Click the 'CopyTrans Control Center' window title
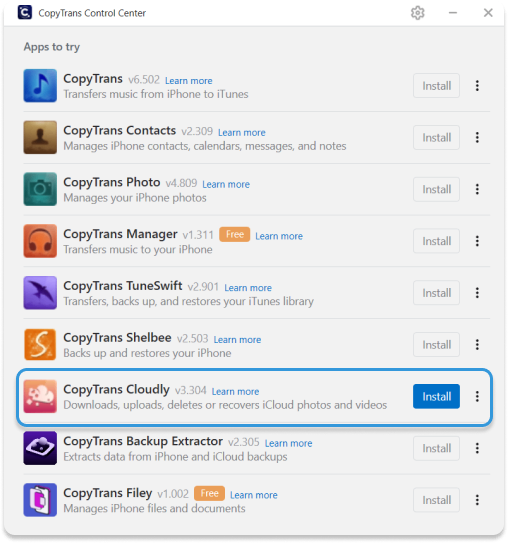This screenshot has height=543, width=508. pyautogui.click(x=92, y=13)
